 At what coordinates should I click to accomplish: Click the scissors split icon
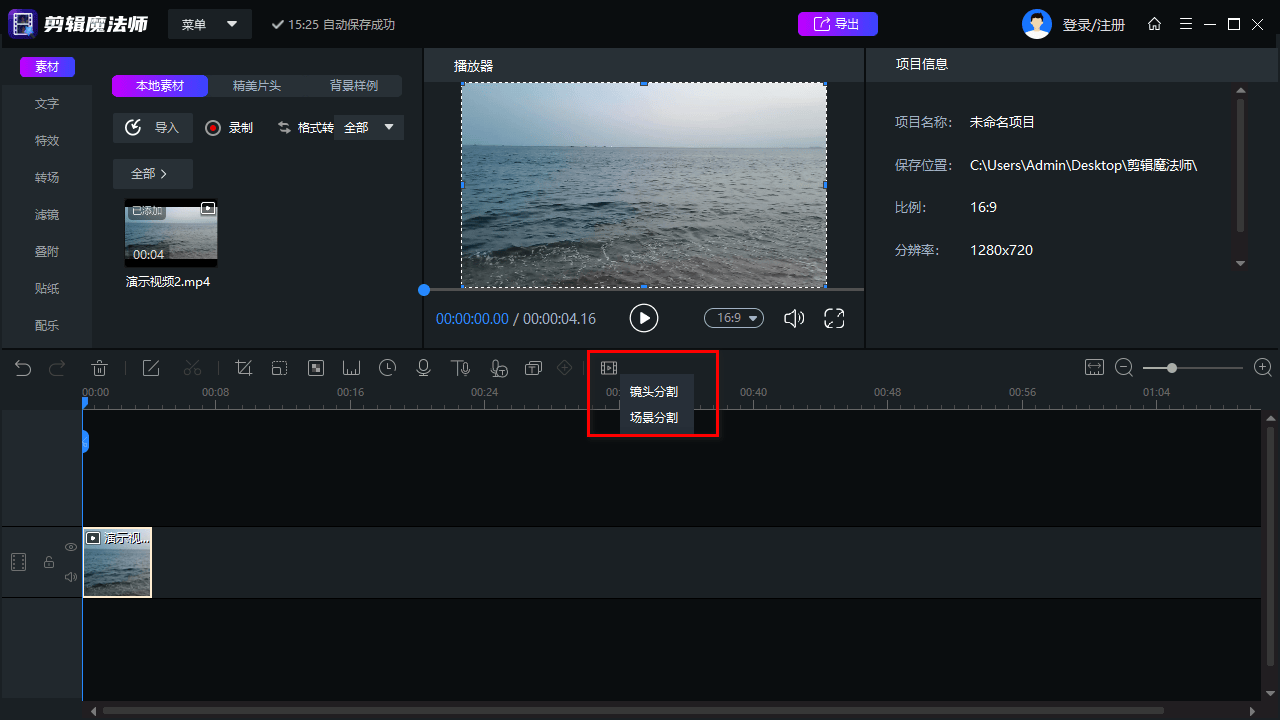pyautogui.click(x=193, y=368)
